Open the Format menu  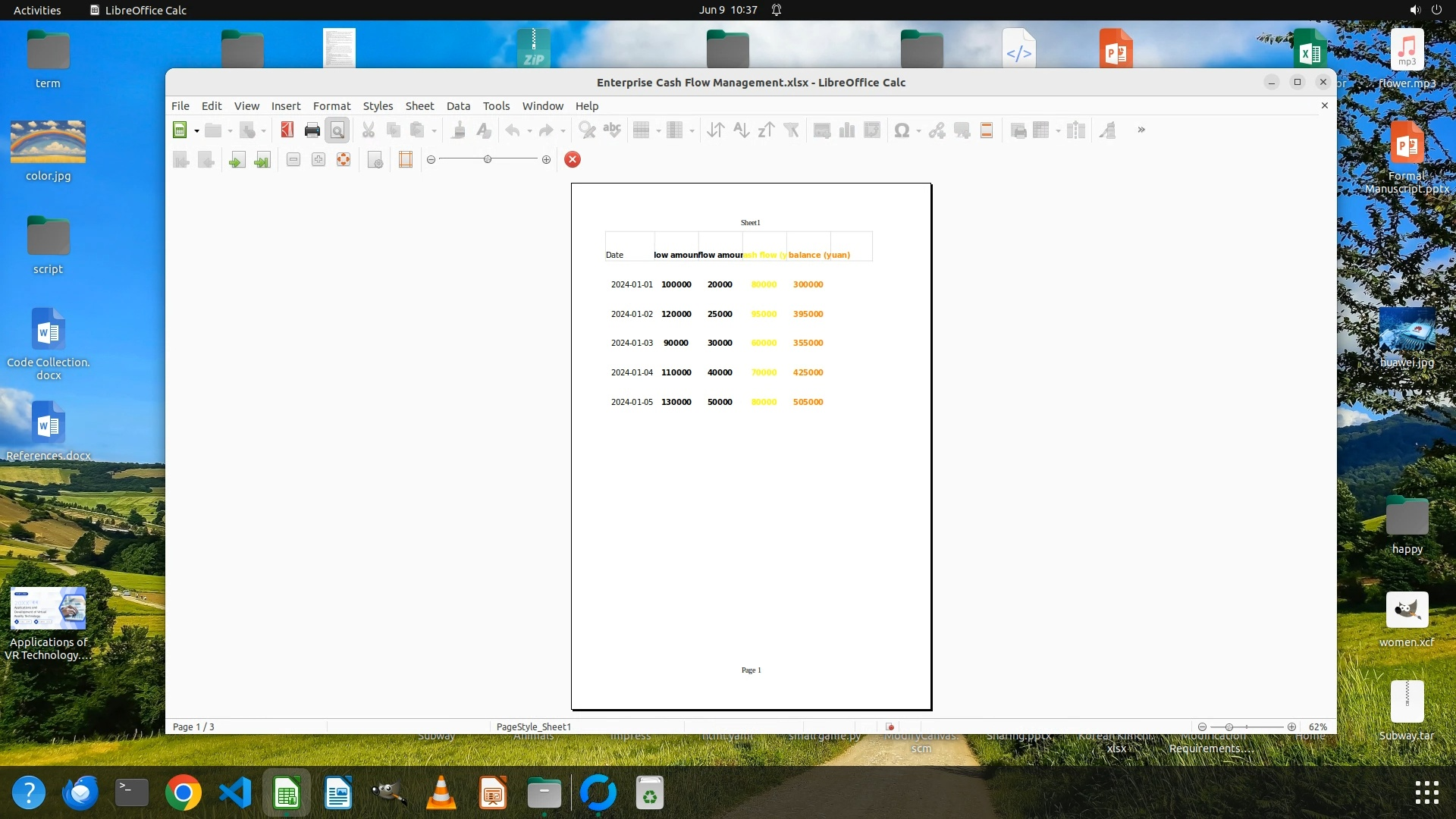point(331,106)
